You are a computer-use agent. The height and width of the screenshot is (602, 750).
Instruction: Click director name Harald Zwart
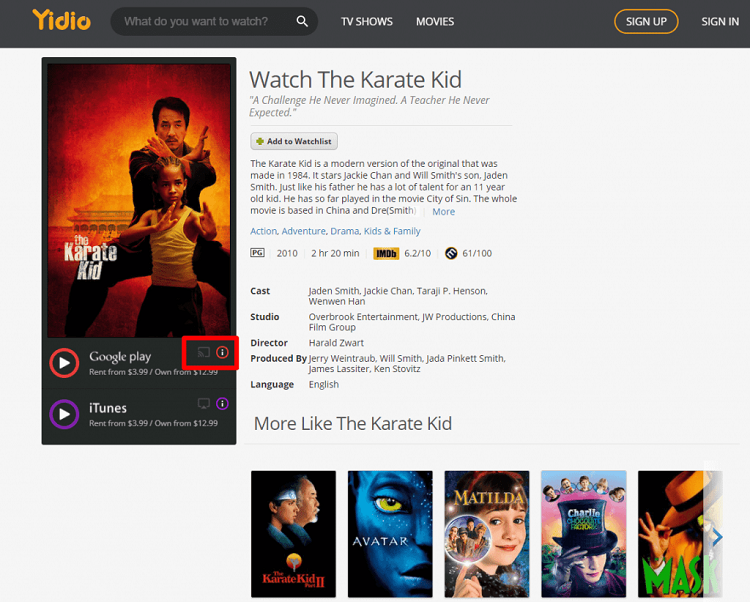[336, 343]
